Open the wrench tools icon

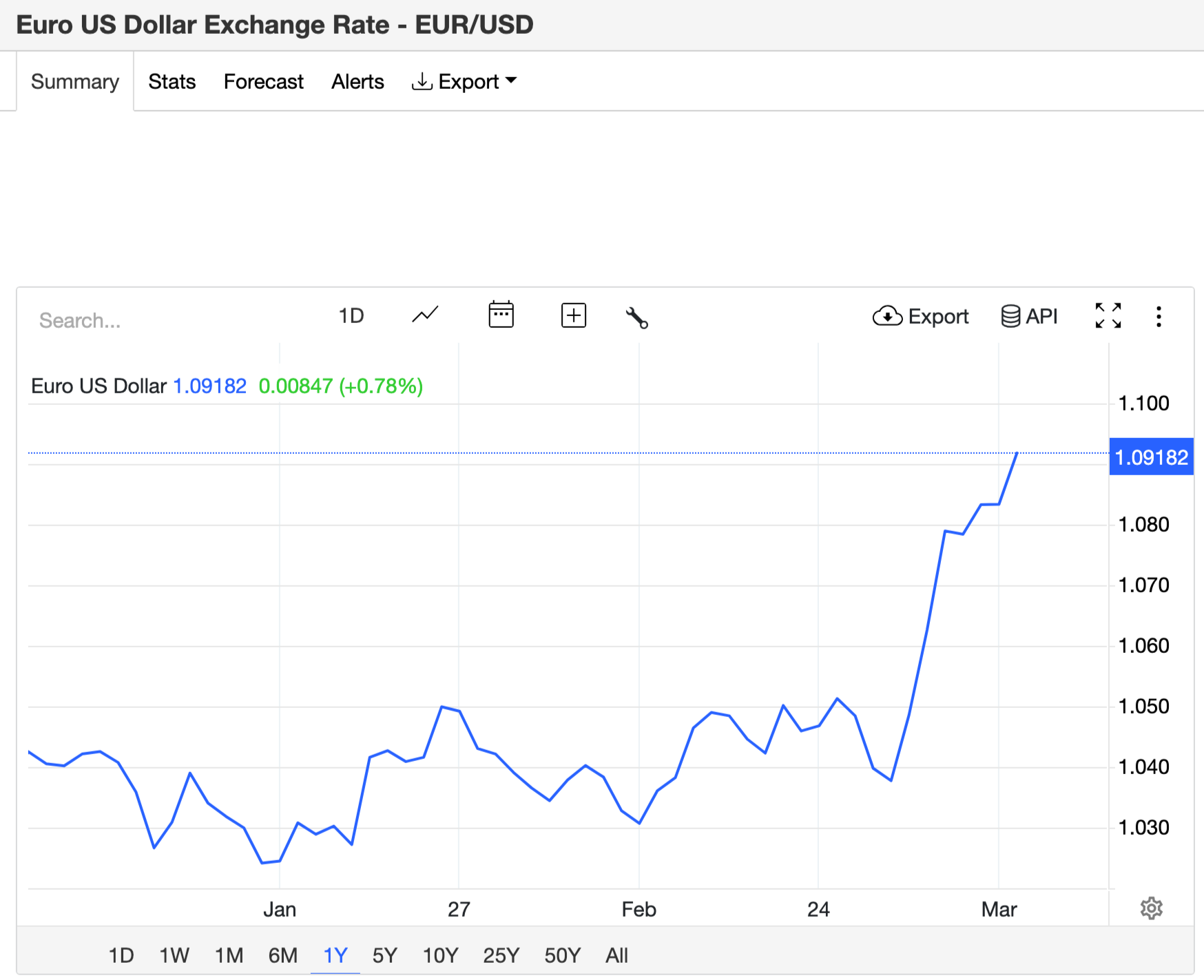click(636, 317)
